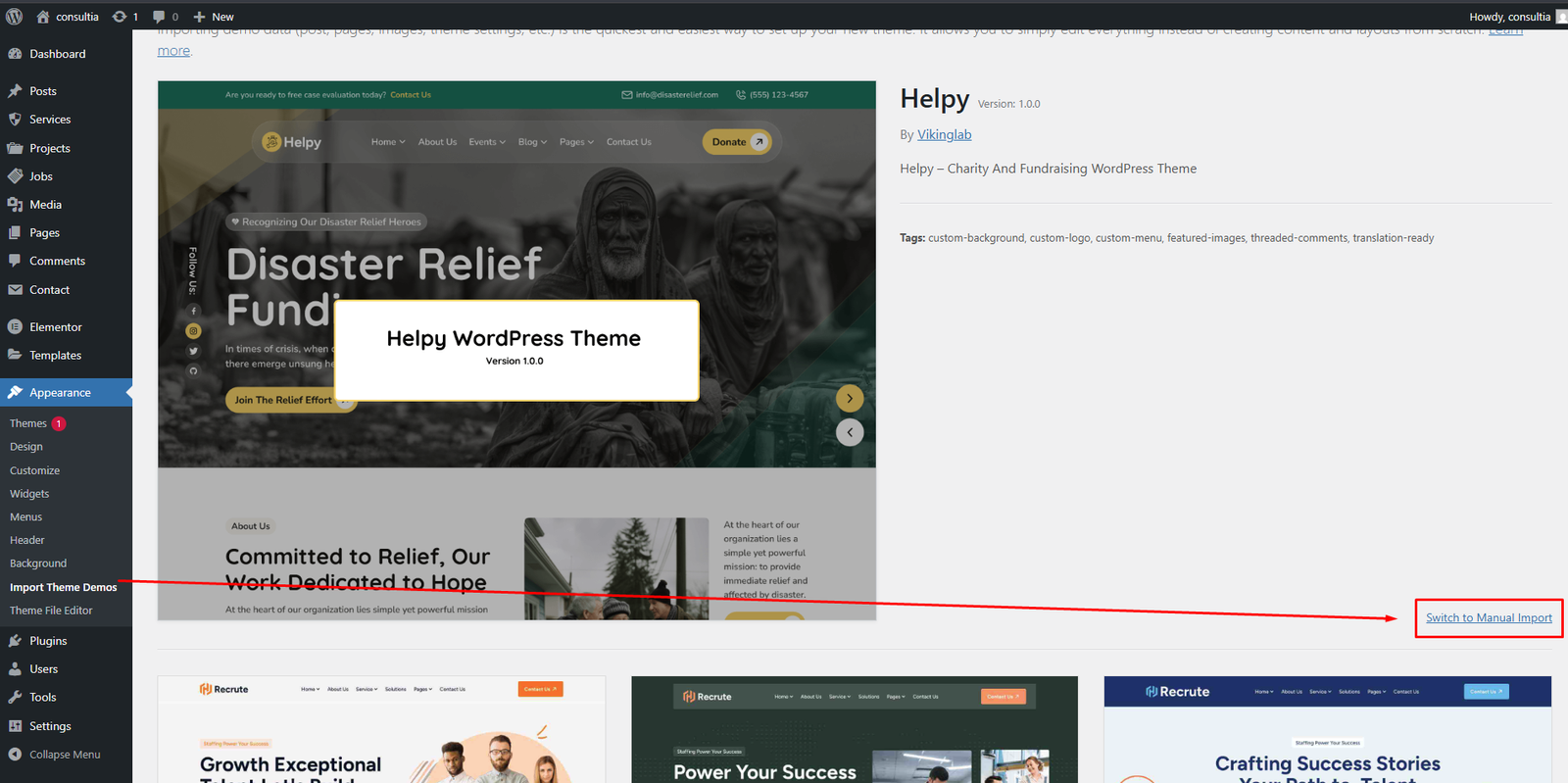The width and height of the screenshot is (1568, 783).
Task: Expand Blog dropdown in Helpy preview
Action: [532, 142]
